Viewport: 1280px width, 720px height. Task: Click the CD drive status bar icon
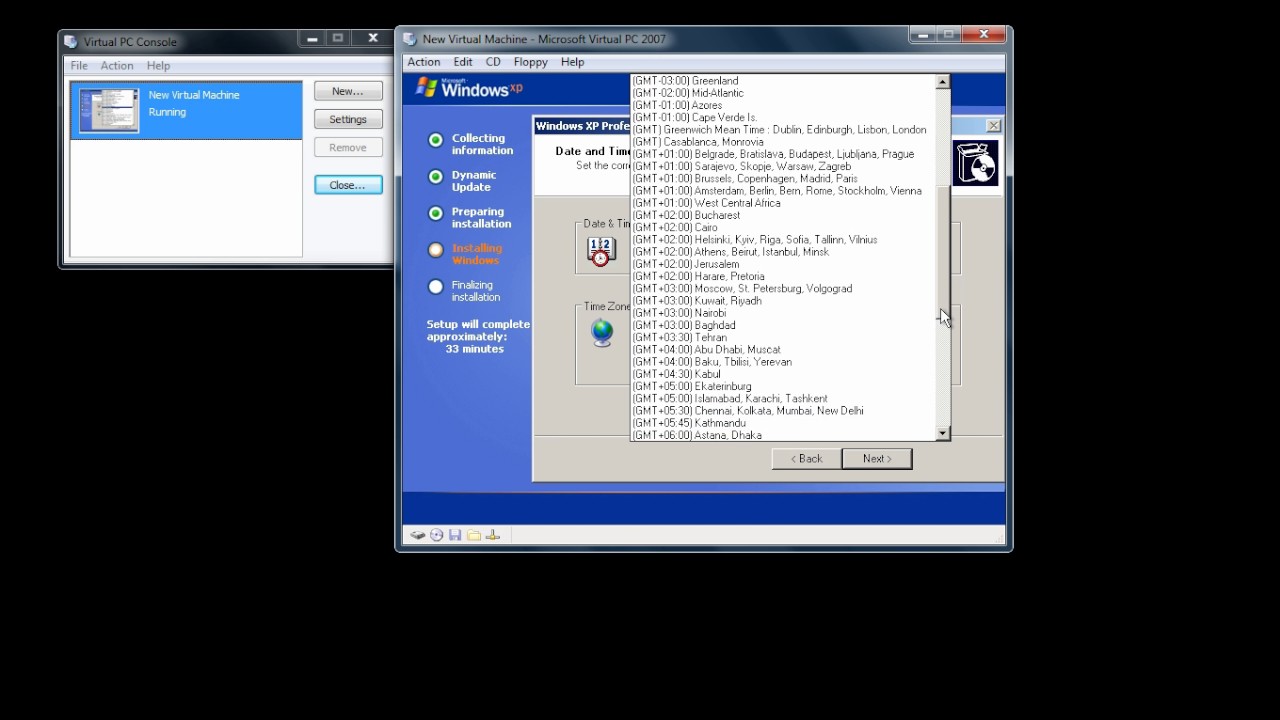(437, 535)
